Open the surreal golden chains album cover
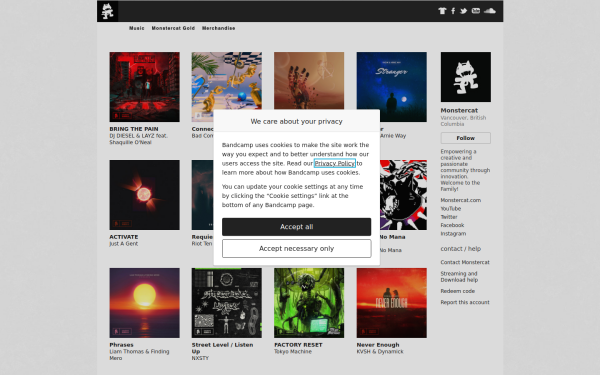 227,81
